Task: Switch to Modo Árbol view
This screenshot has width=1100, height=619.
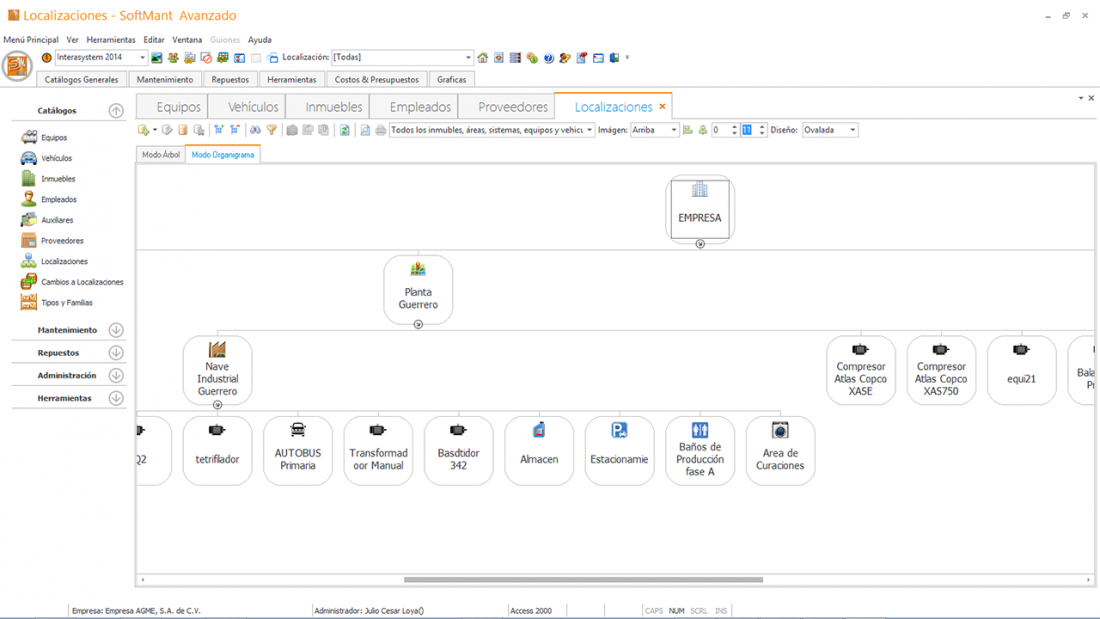Action: (x=161, y=155)
